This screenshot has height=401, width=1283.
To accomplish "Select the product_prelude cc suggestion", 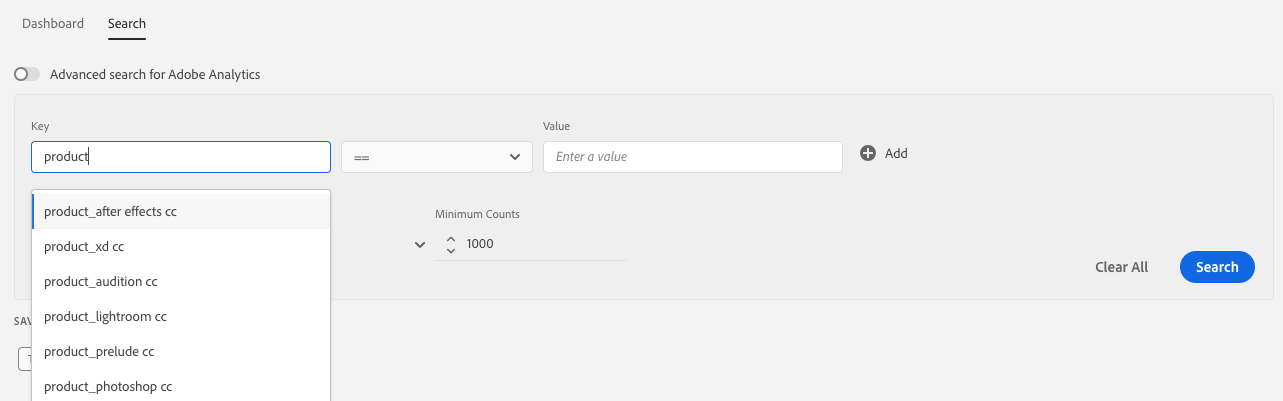I will 180,352.
